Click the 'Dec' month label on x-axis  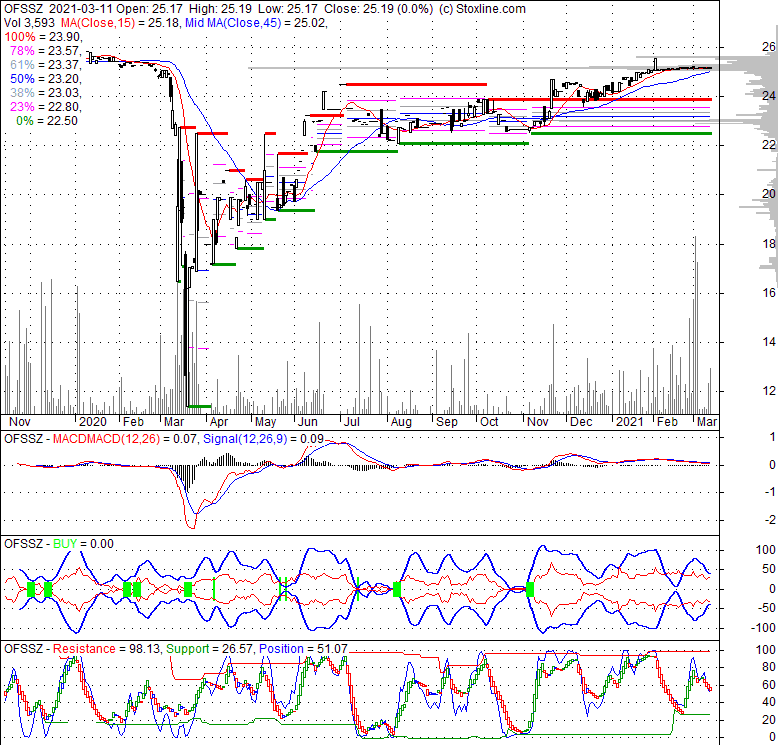point(581,422)
